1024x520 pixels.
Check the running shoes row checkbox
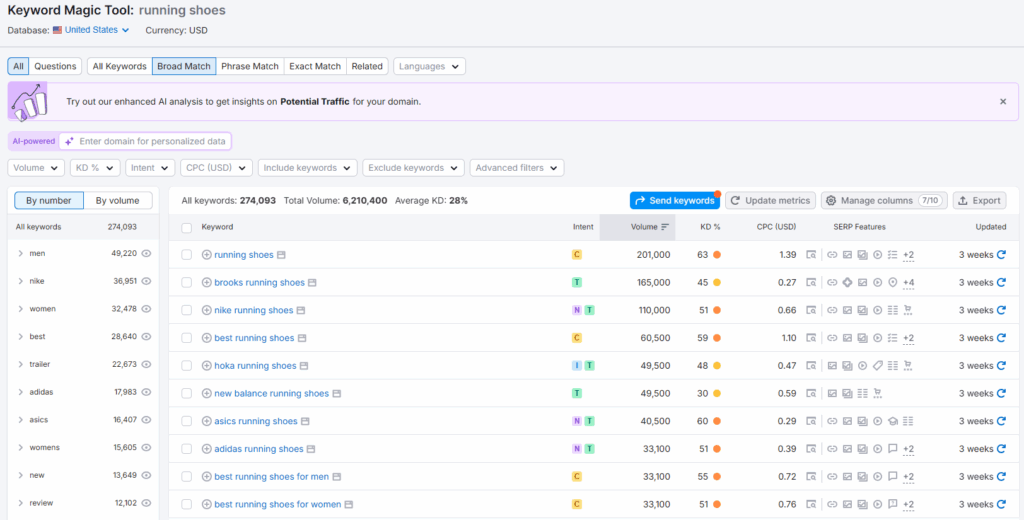tap(187, 255)
